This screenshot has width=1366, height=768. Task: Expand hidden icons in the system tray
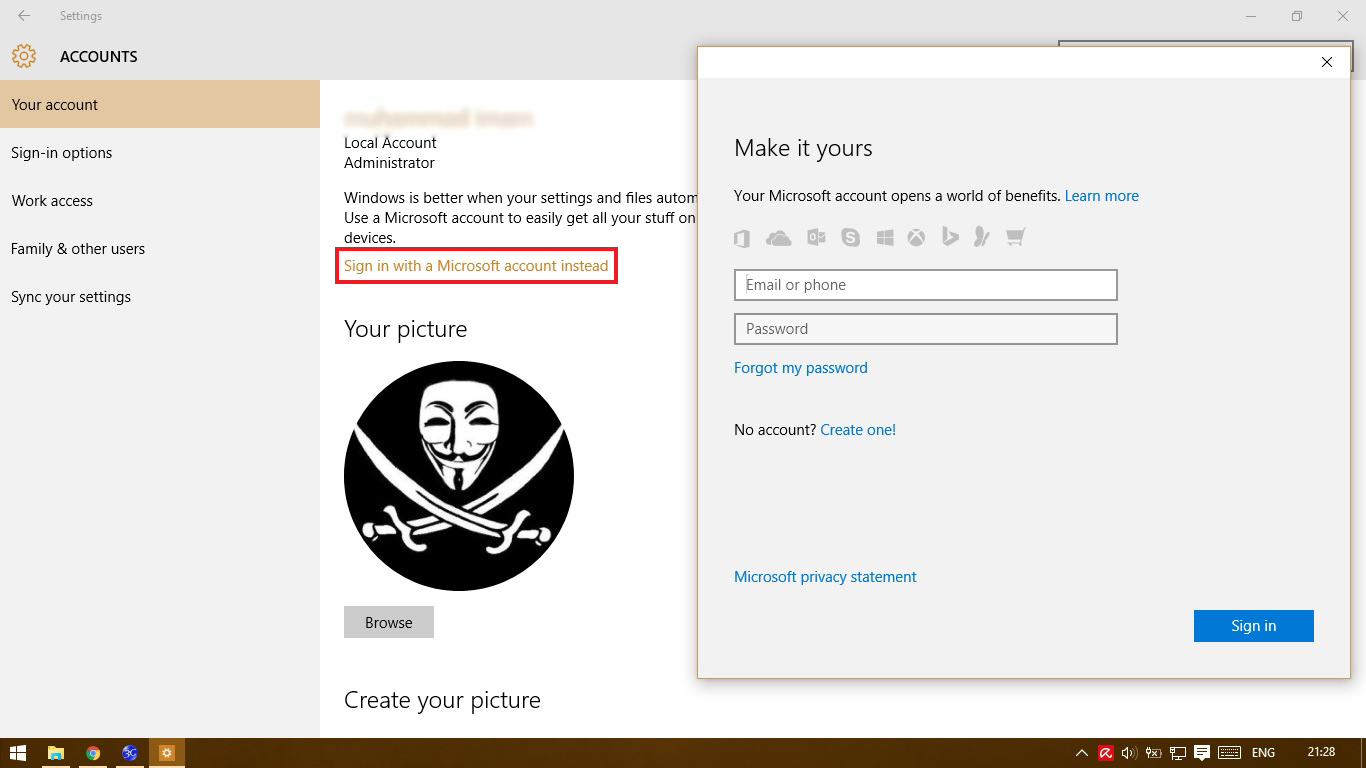coord(1082,752)
